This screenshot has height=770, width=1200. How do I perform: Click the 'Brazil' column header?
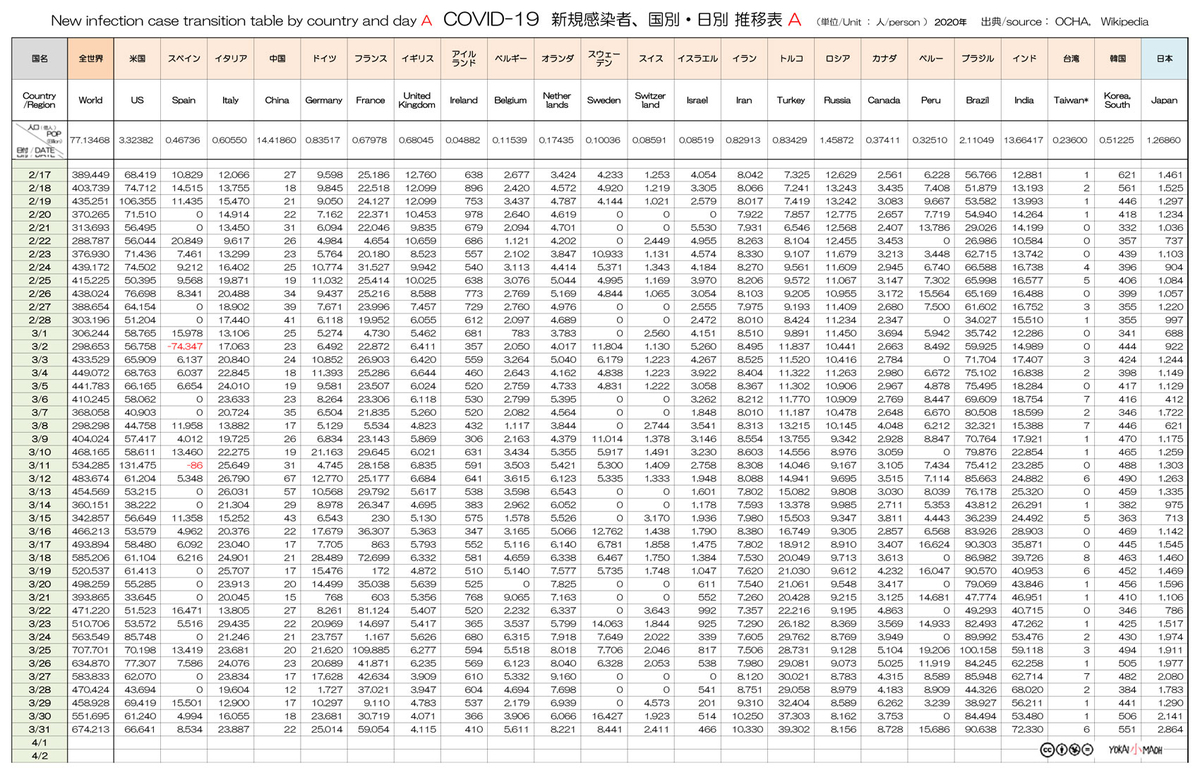coord(977,100)
